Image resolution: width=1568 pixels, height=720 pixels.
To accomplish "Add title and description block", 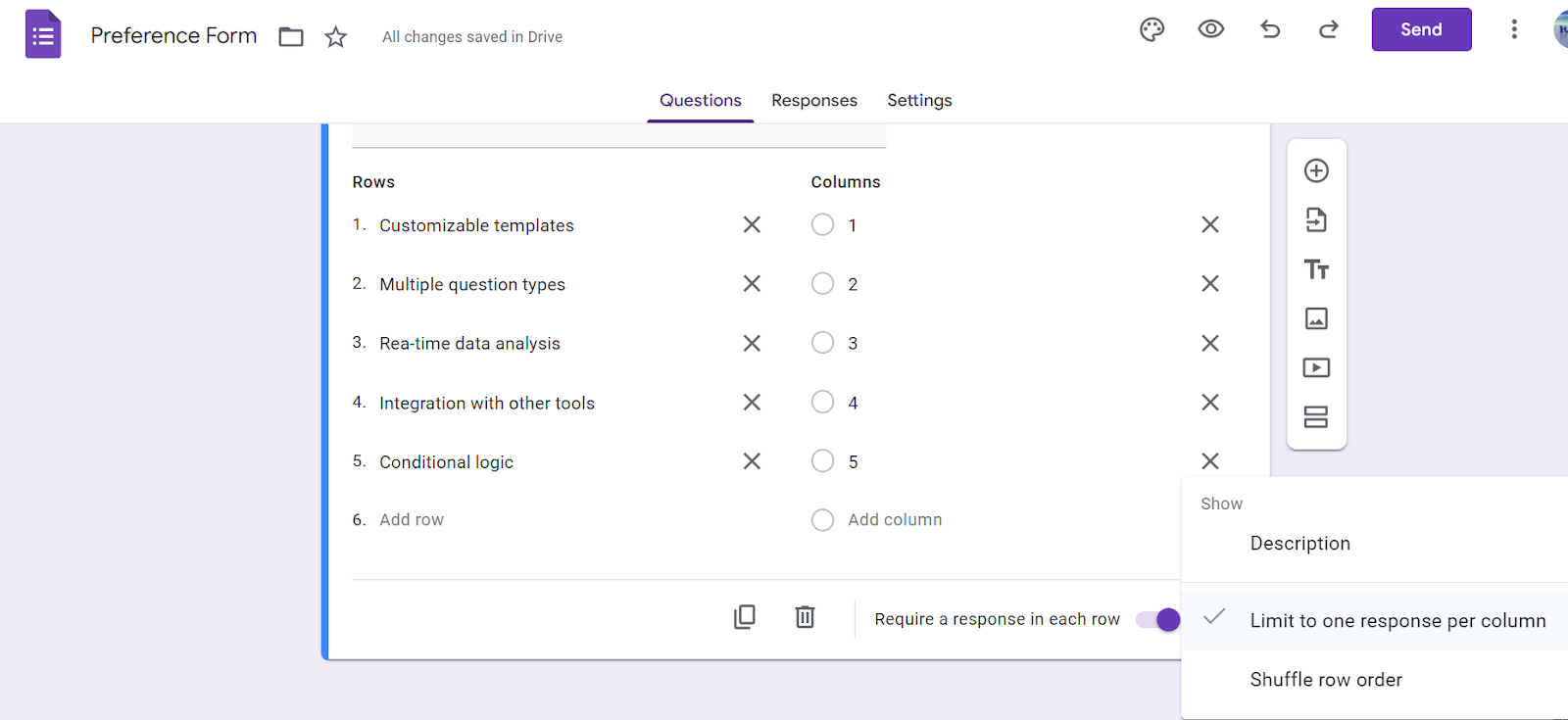I will pos(1316,269).
